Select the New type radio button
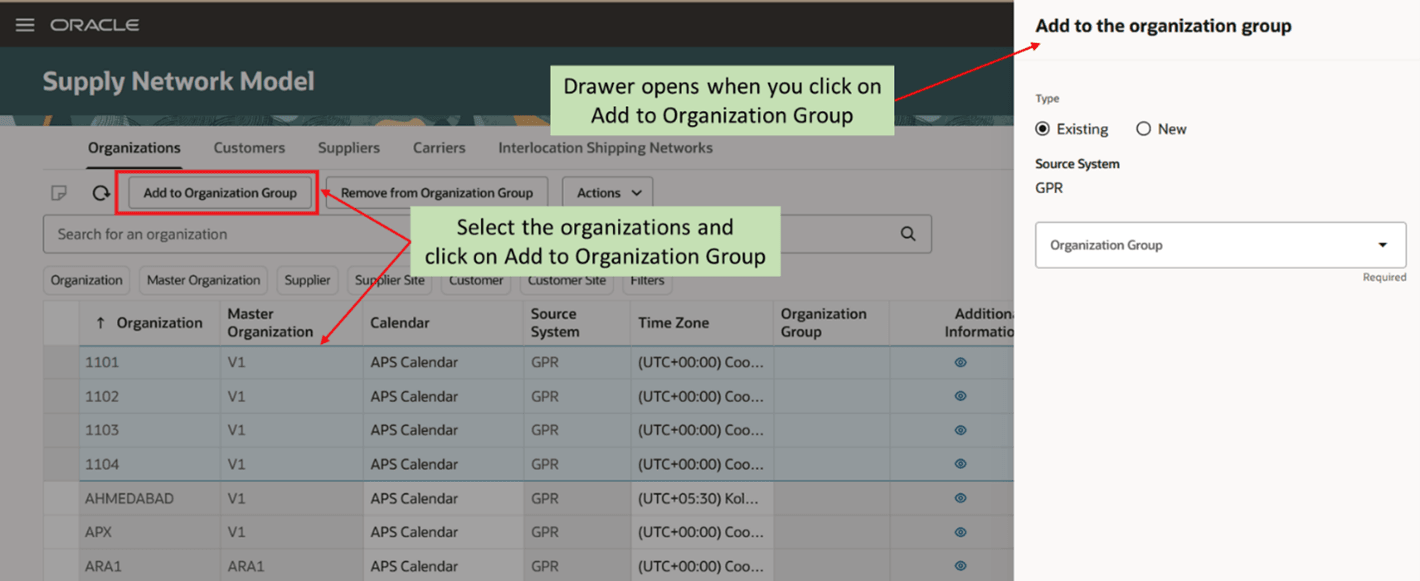1420x581 pixels. click(x=1143, y=128)
